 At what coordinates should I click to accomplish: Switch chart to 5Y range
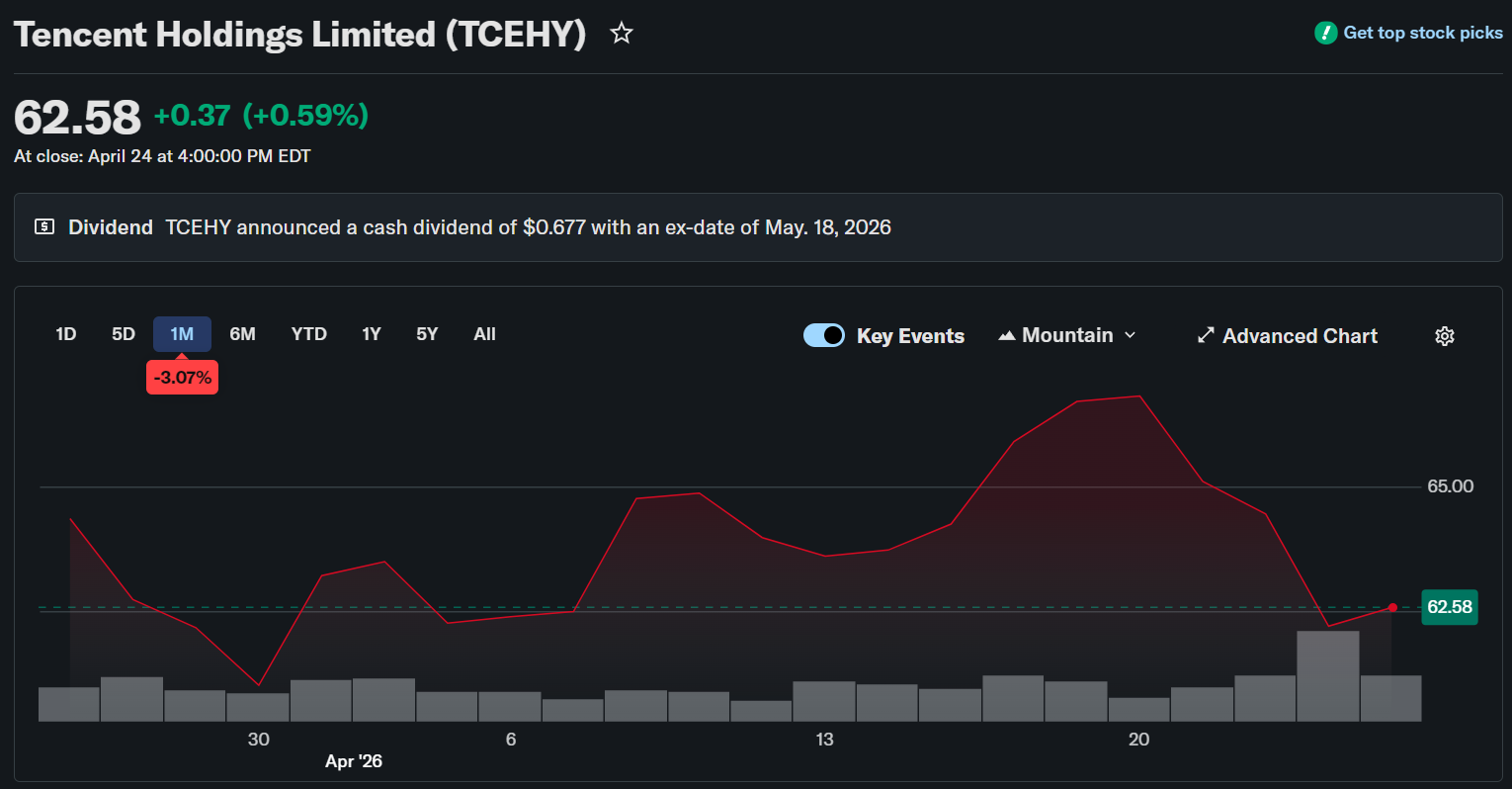(427, 334)
